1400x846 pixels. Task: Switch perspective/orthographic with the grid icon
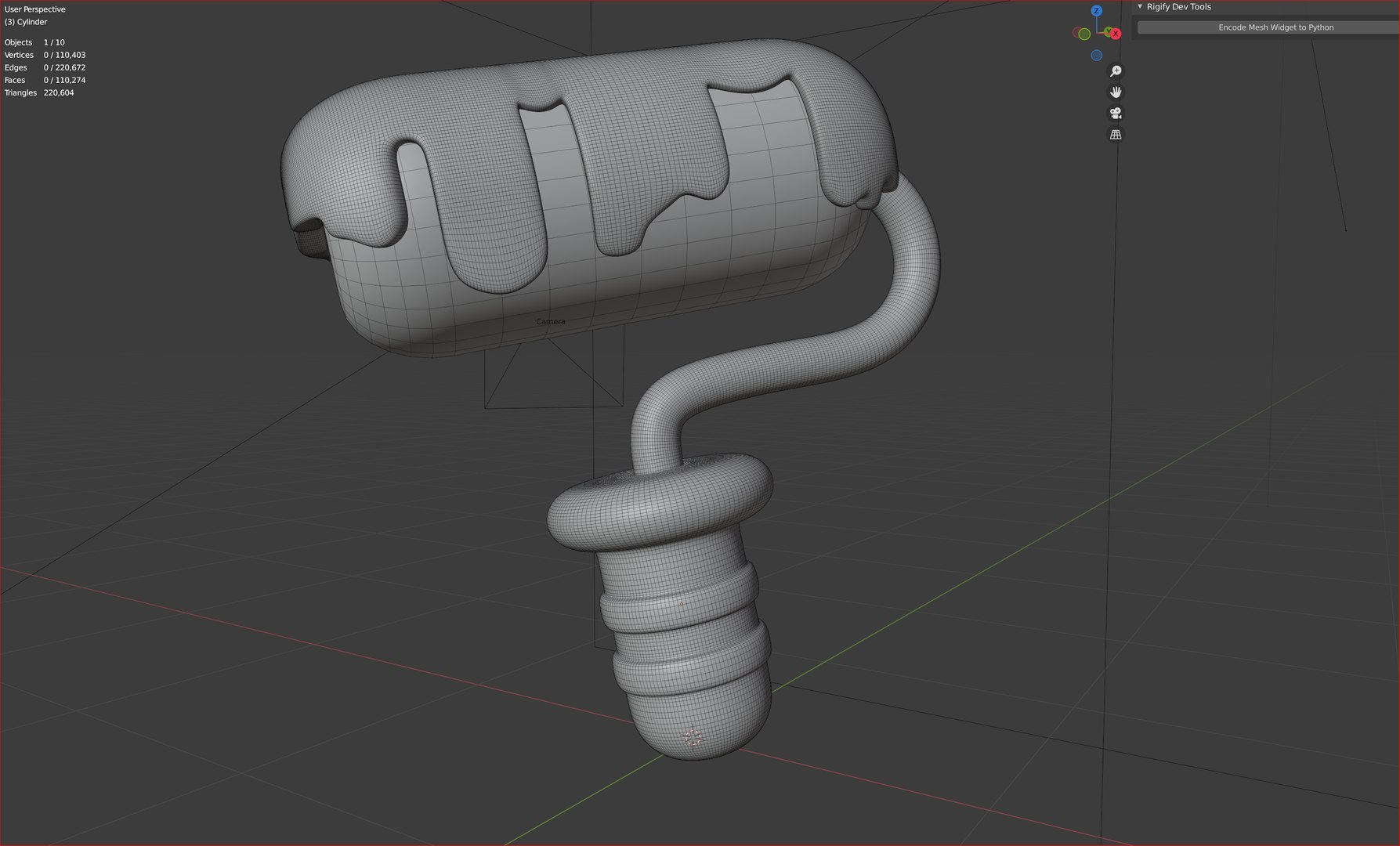(x=1116, y=135)
